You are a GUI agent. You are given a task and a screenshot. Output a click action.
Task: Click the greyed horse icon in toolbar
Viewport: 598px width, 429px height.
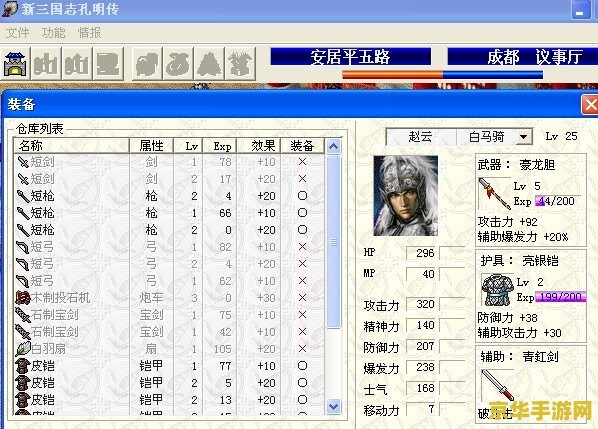point(148,64)
